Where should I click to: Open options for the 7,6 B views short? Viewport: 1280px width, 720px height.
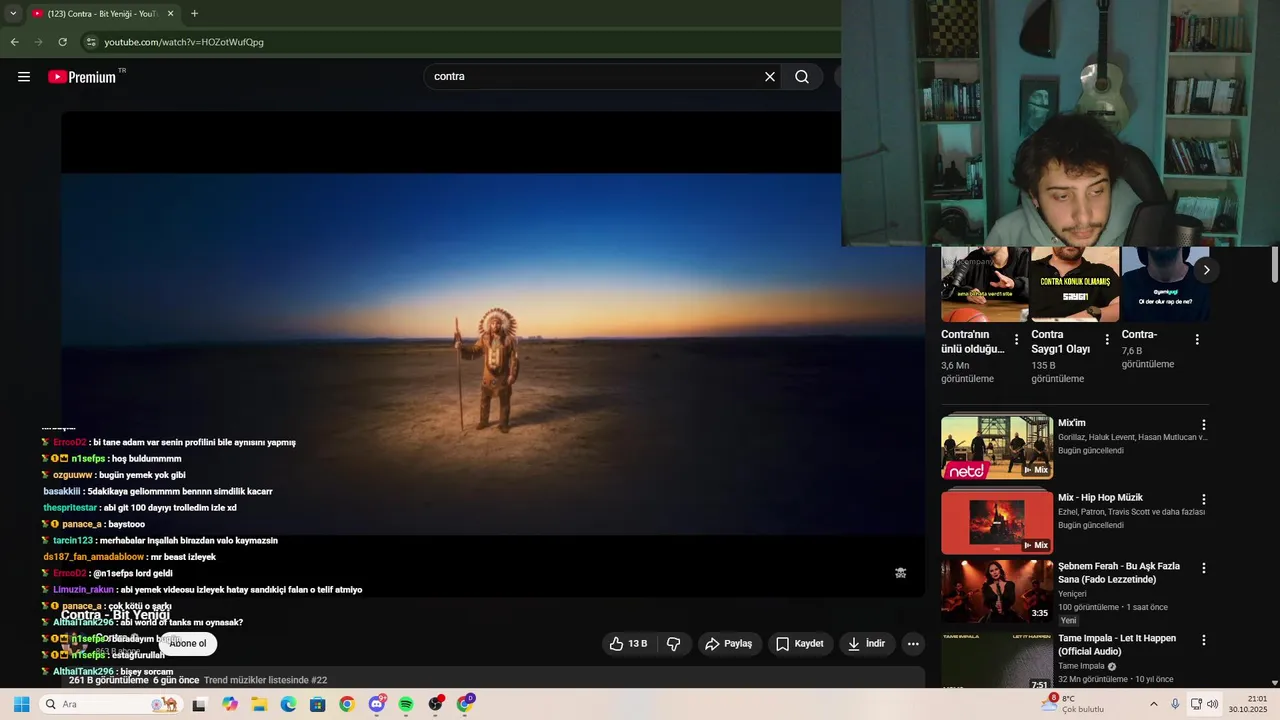pos(1197,340)
